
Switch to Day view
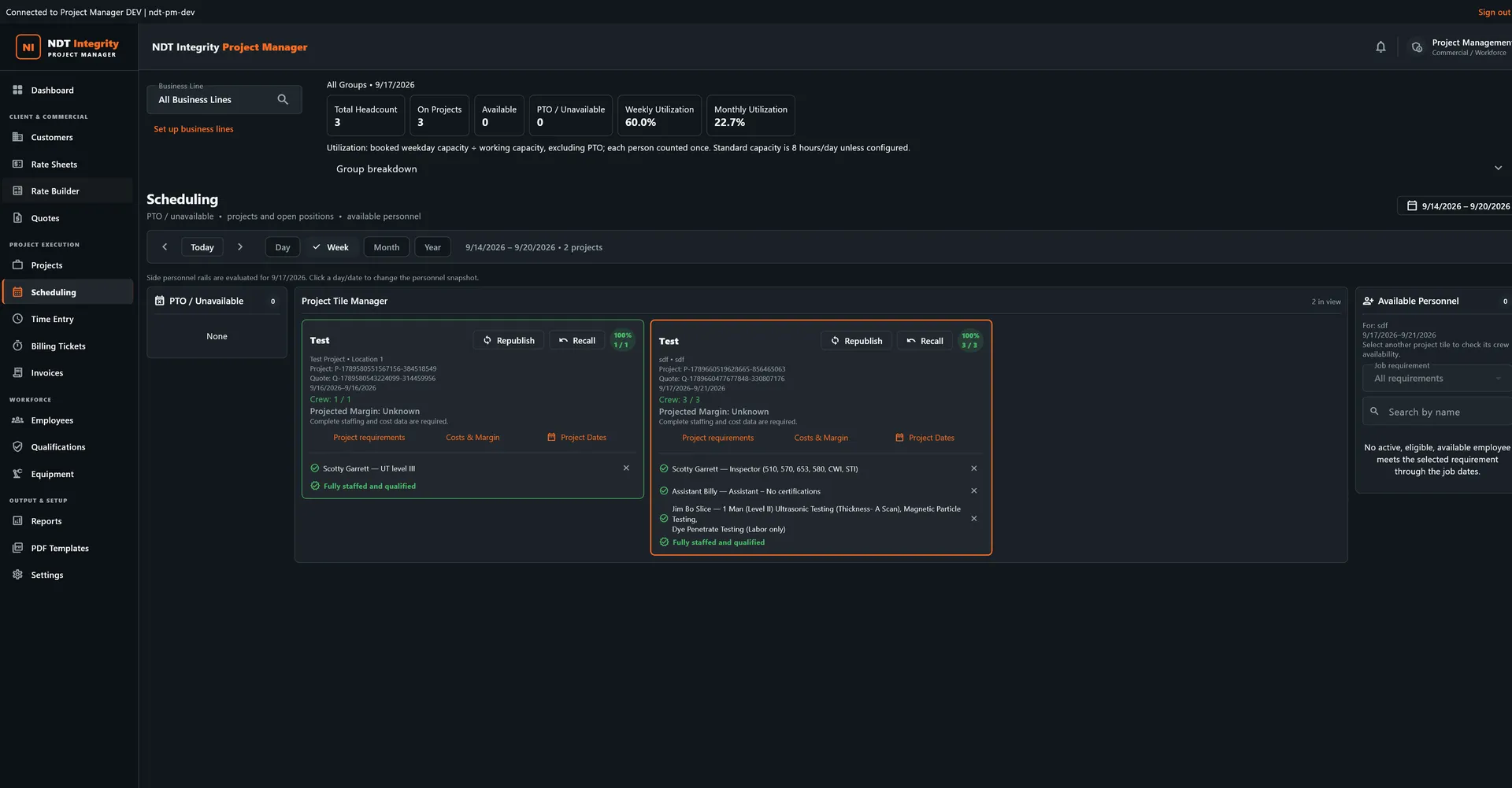point(283,247)
